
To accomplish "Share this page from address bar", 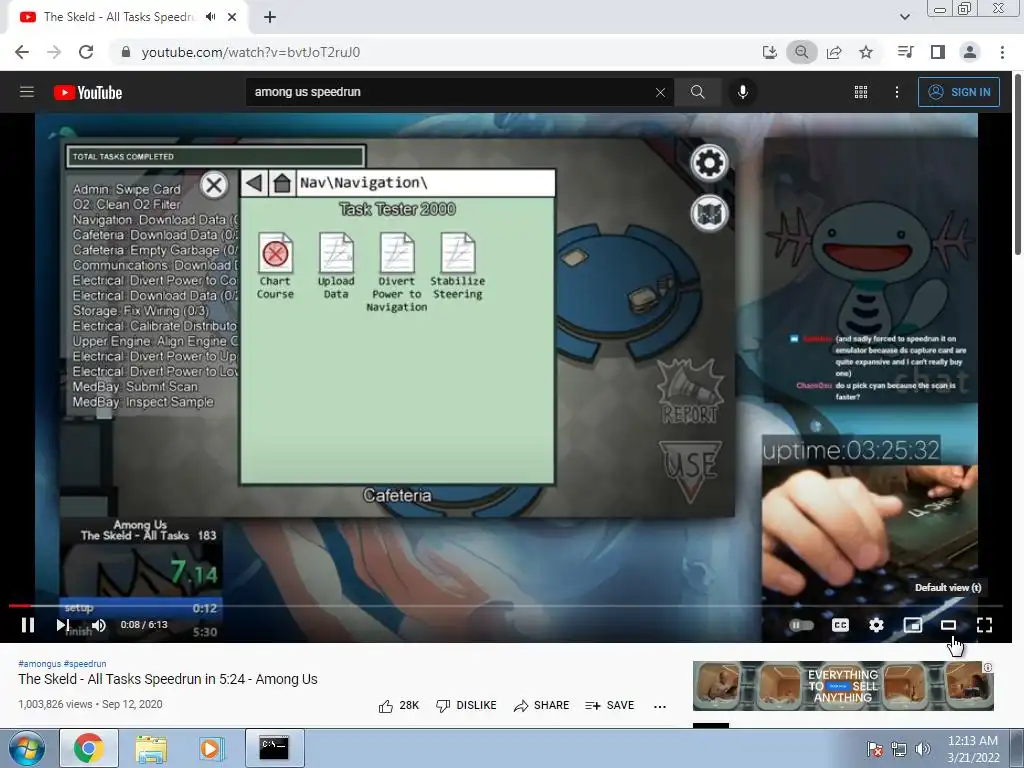I will click(834, 52).
